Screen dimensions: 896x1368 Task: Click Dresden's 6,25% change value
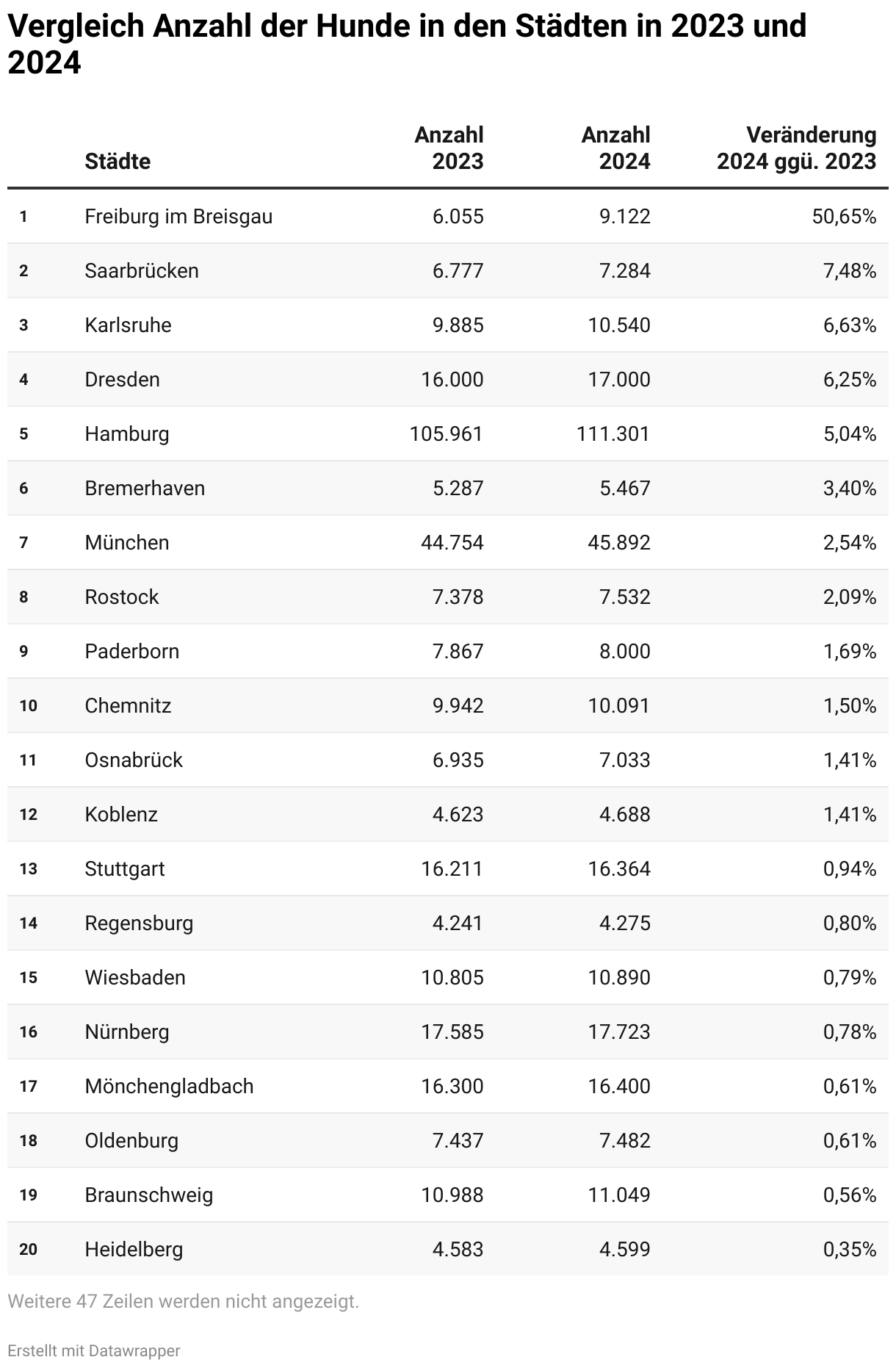point(850,380)
